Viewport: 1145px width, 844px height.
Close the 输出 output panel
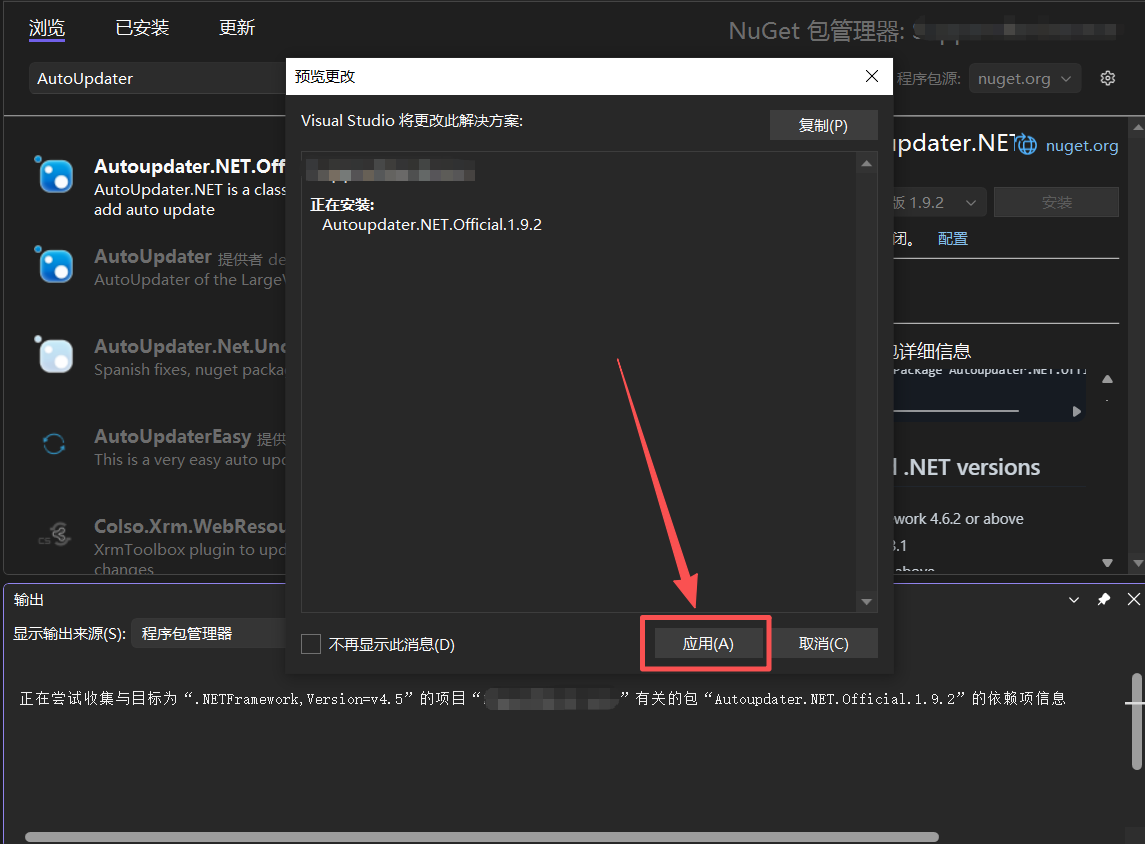tap(1133, 599)
